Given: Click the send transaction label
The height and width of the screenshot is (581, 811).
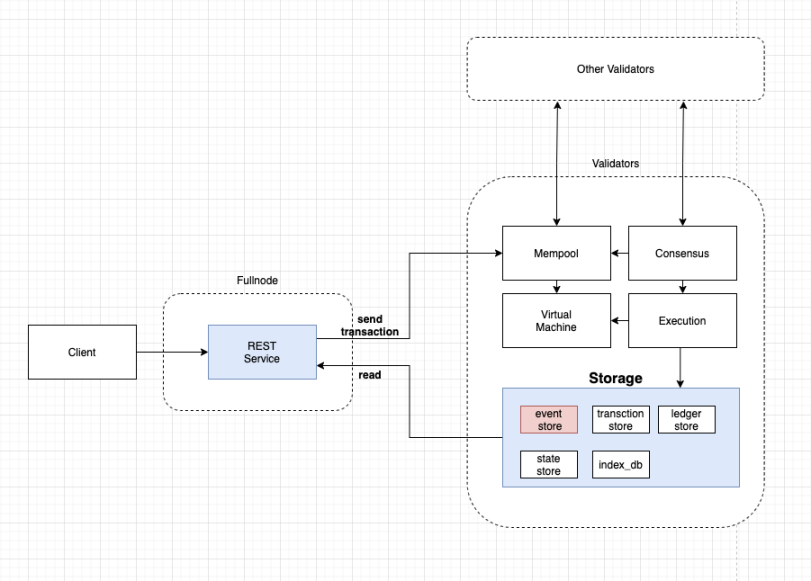Looking at the screenshot, I should tap(368, 324).
